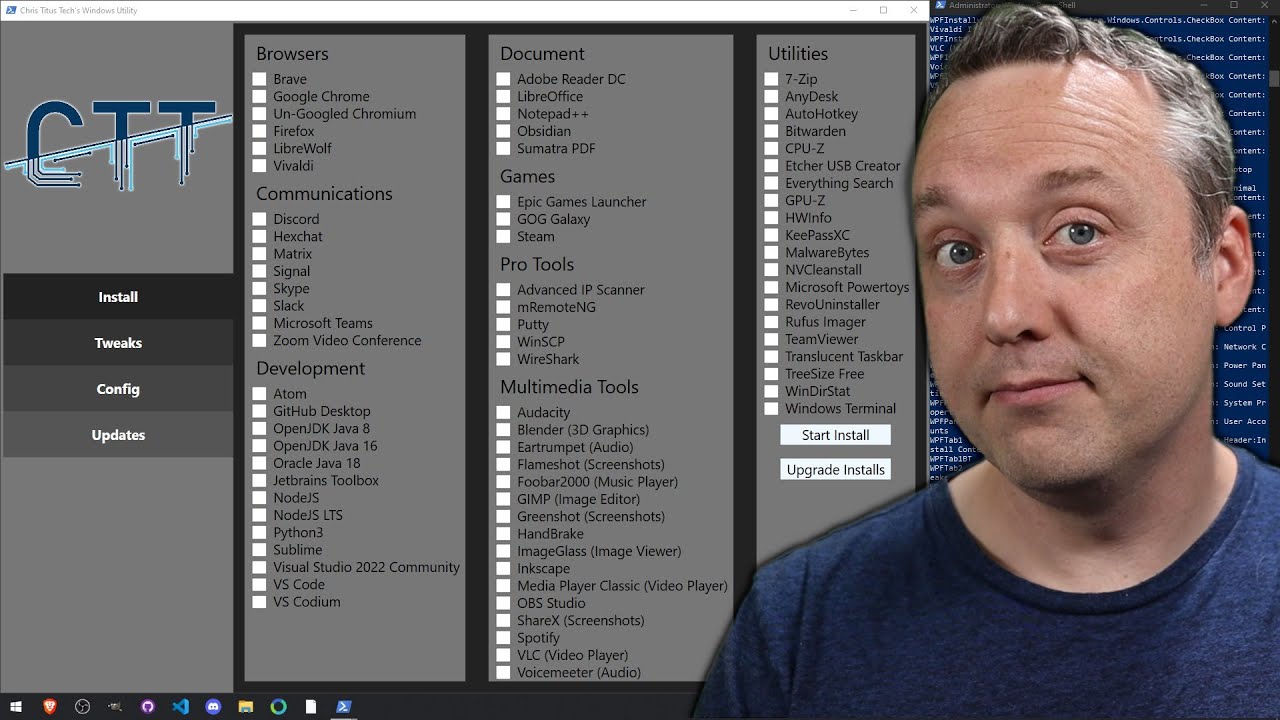Enable the Firefox checkbox
Viewport: 1280px width, 720px height.
tap(260, 131)
